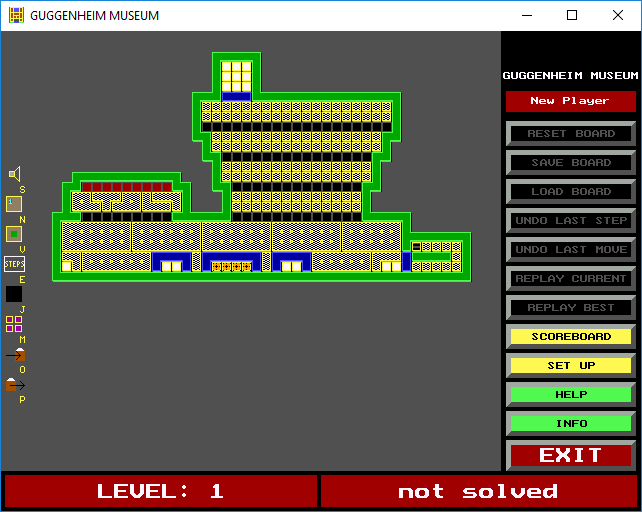The height and width of the screenshot is (512, 642).
Task: Click the blue block below the white tower grid
Action: 236,97
